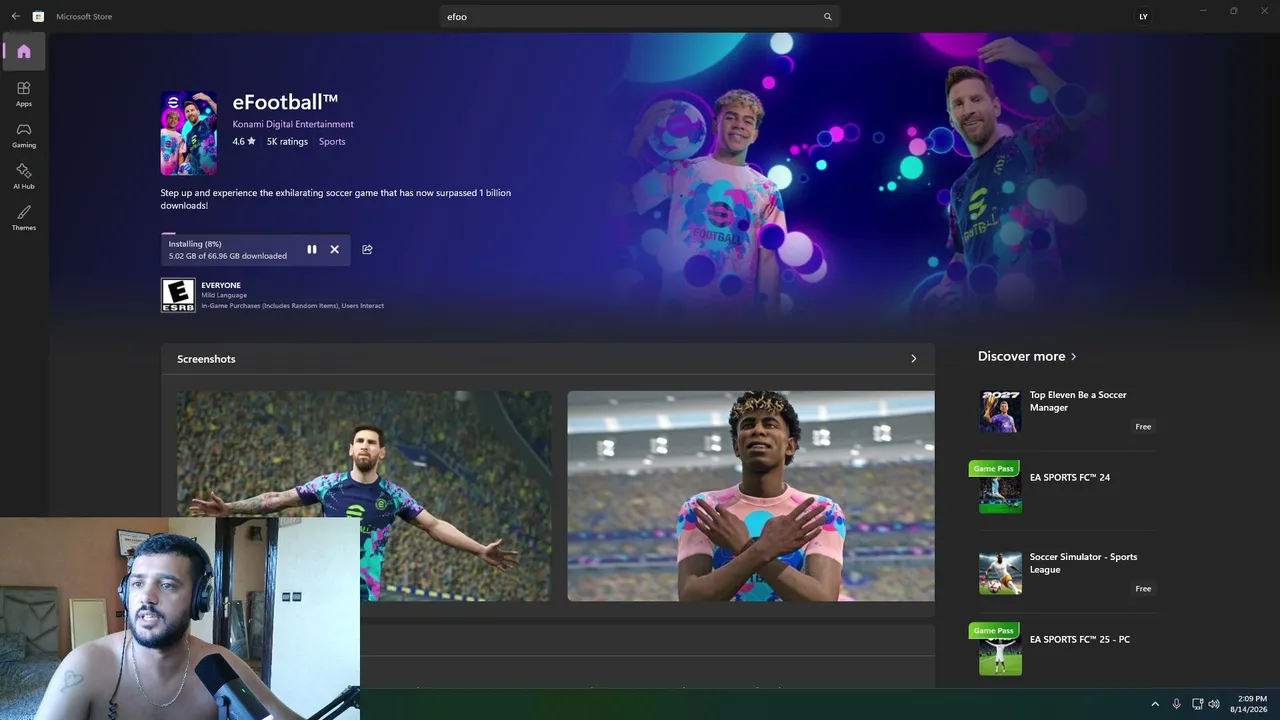Click the eFootball title text
The width and height of the screenshot is (1280, 720).
pyautogui.click(x=285, y=102)
